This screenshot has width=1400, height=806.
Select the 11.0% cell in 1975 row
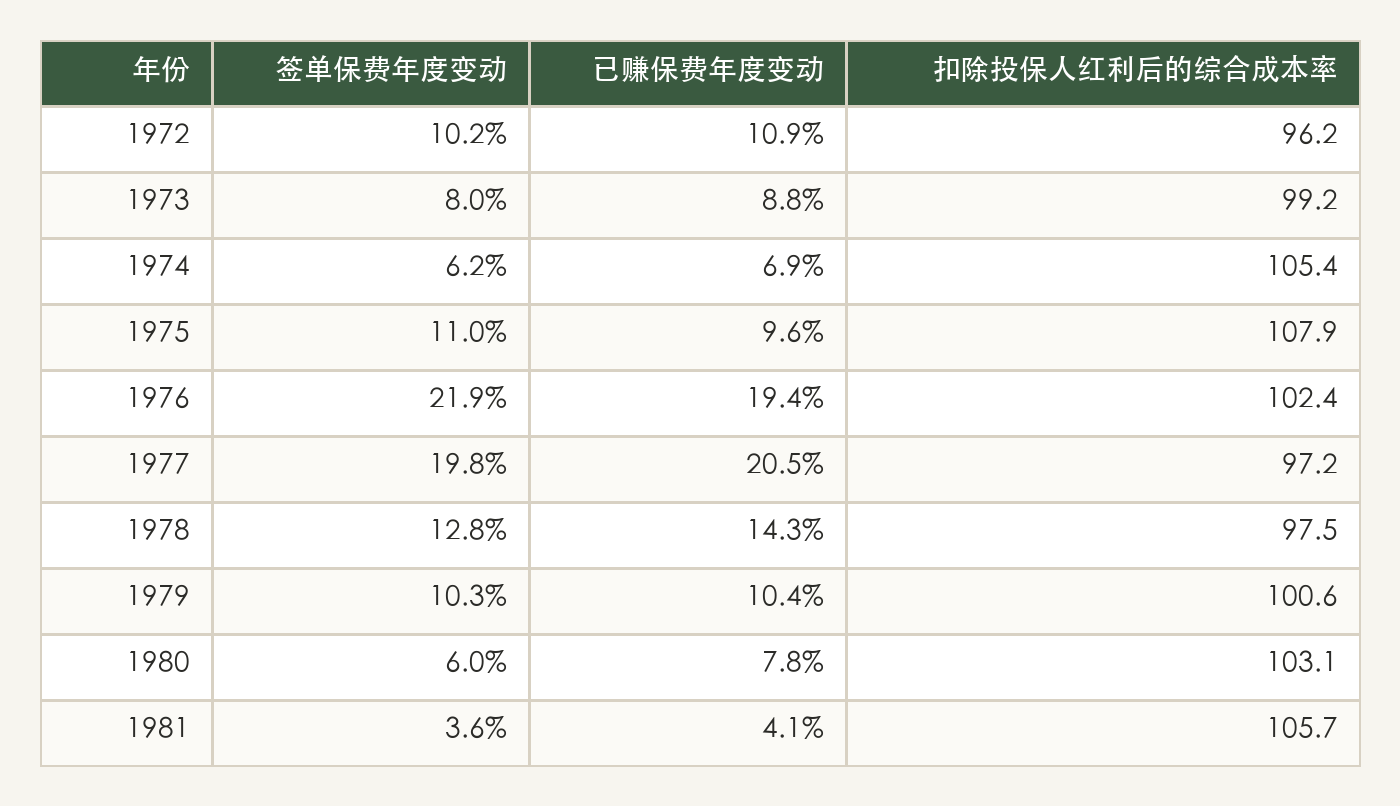click(371, 337)
